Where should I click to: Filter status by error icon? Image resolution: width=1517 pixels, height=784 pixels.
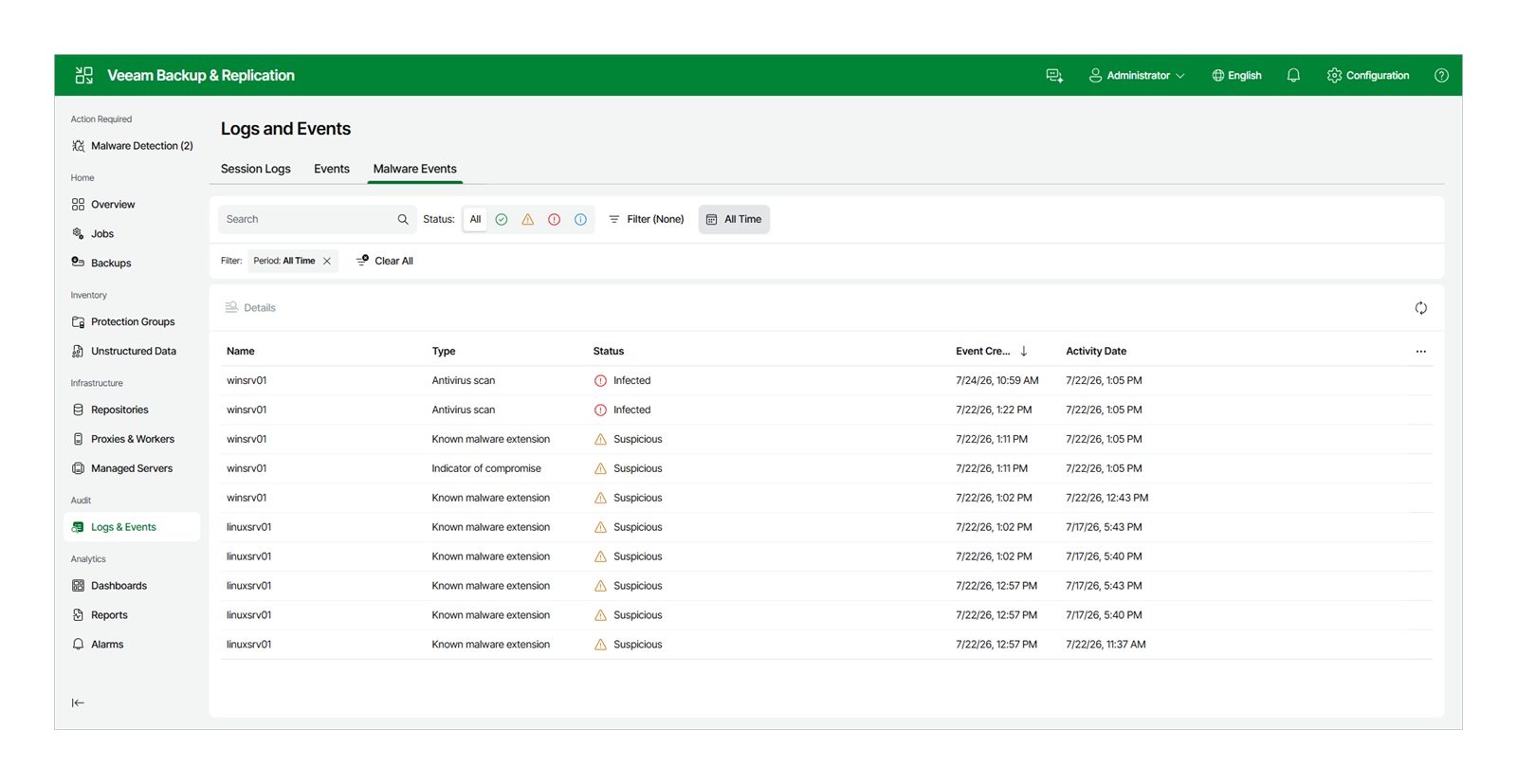pyautogui.click(x=555, y=220)
